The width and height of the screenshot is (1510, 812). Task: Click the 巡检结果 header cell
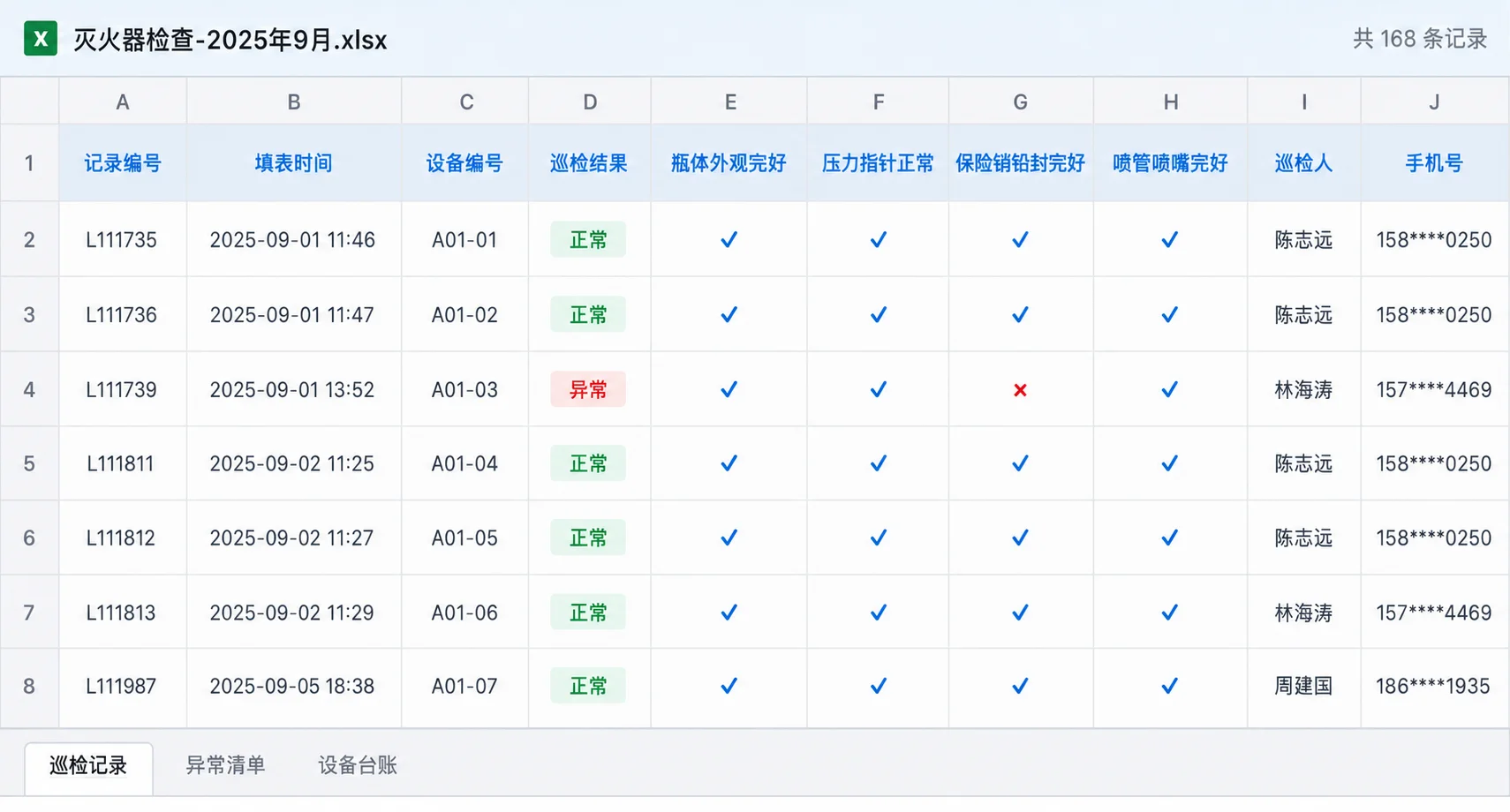(589, 163)
